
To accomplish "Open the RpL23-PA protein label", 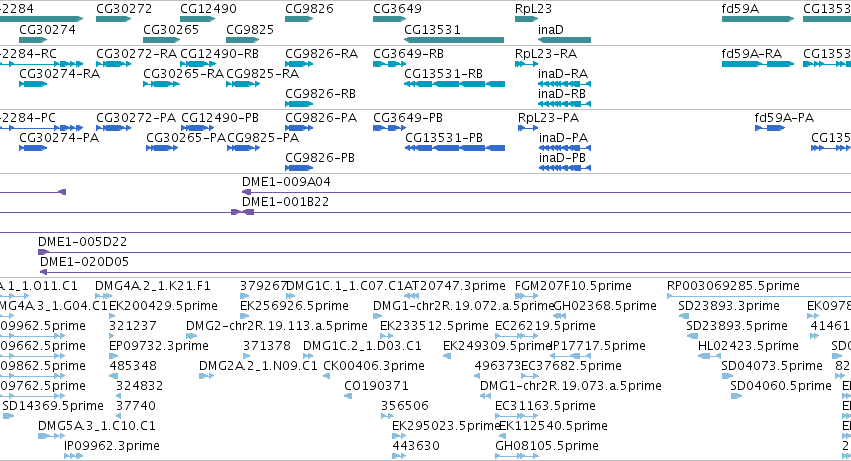I will 548,118.
